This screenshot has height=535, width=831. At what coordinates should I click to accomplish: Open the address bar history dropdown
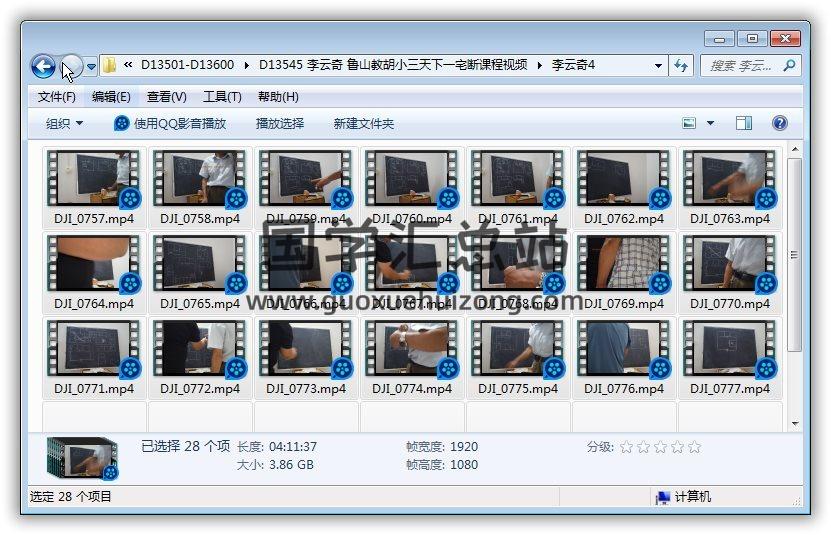658,66
